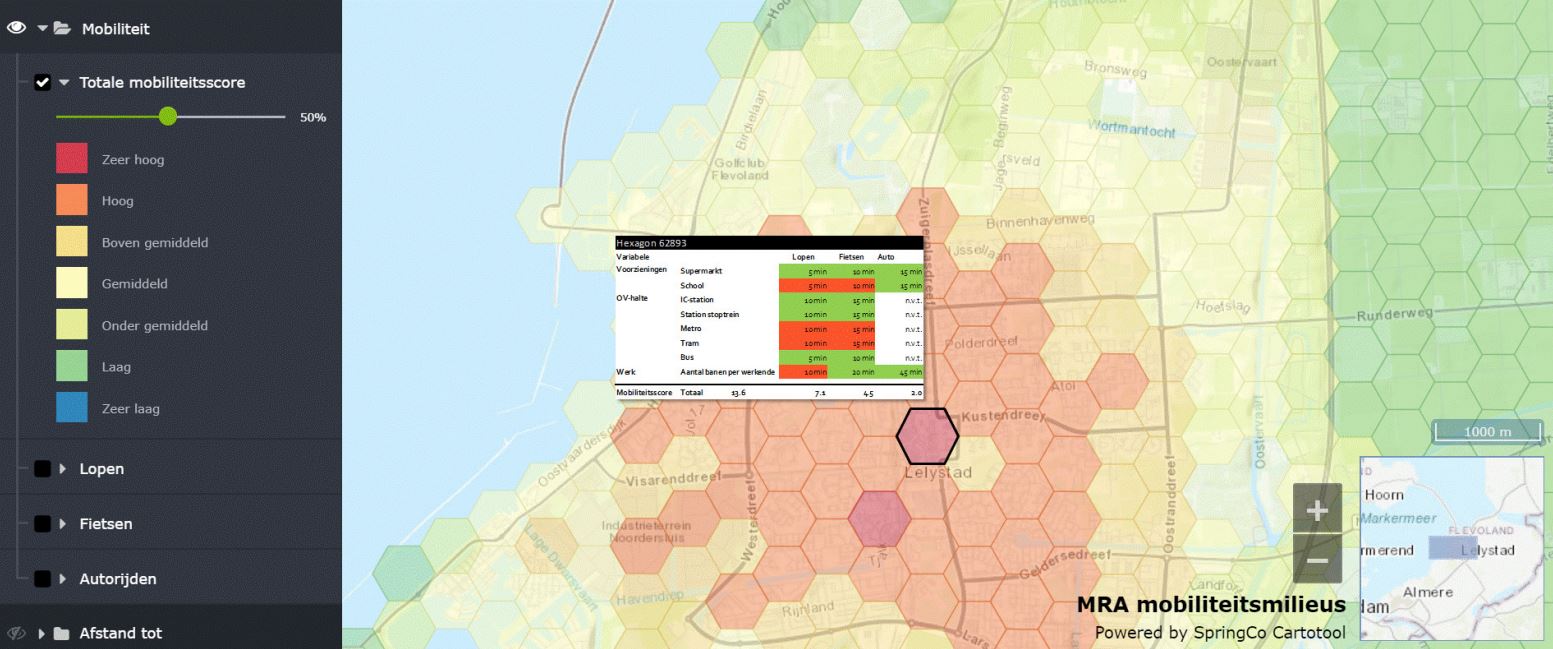
Task: Enable the Lopen layer checkbox
Action: pos(42,469)
